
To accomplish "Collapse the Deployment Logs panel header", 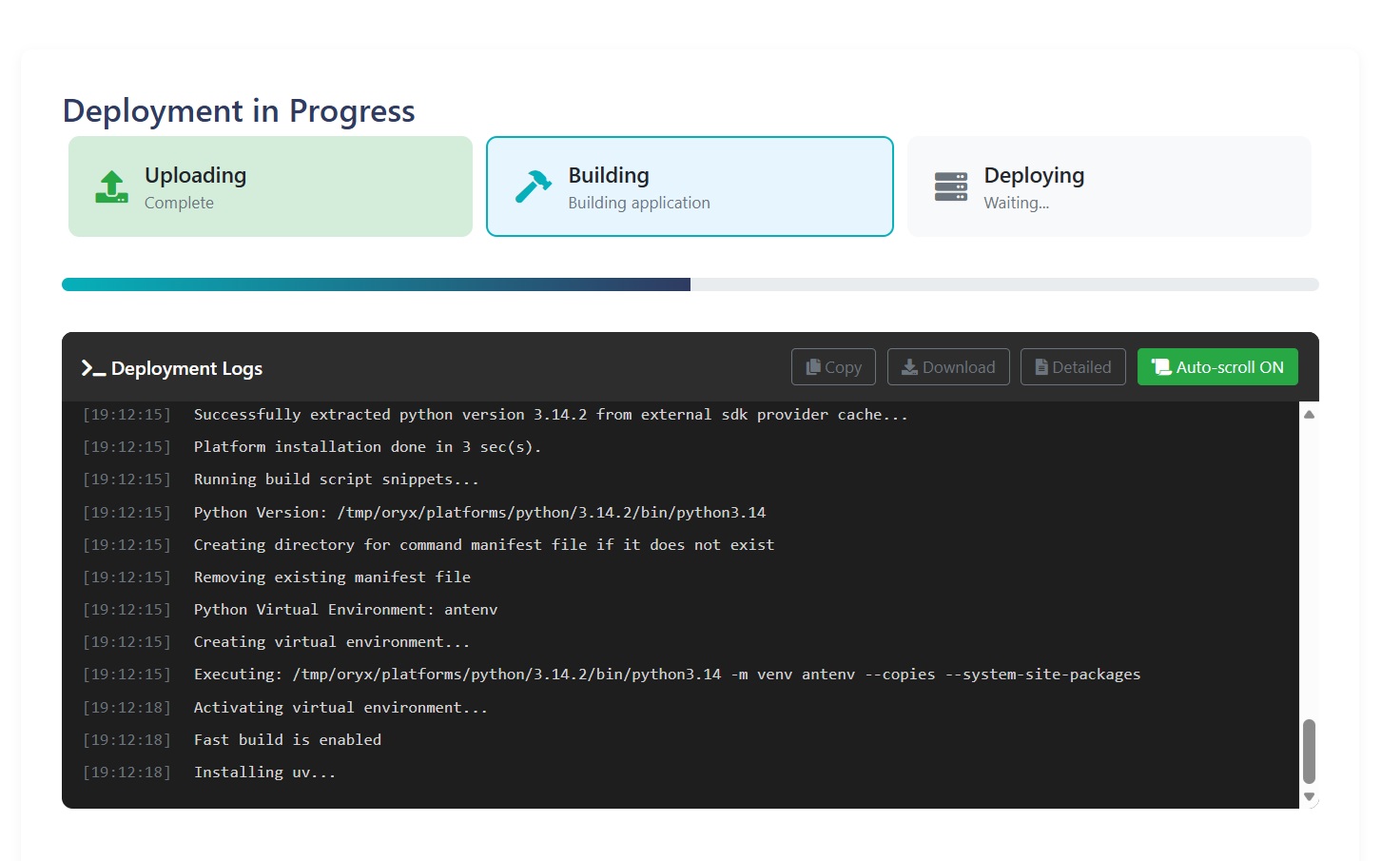I will coord(187,368).
